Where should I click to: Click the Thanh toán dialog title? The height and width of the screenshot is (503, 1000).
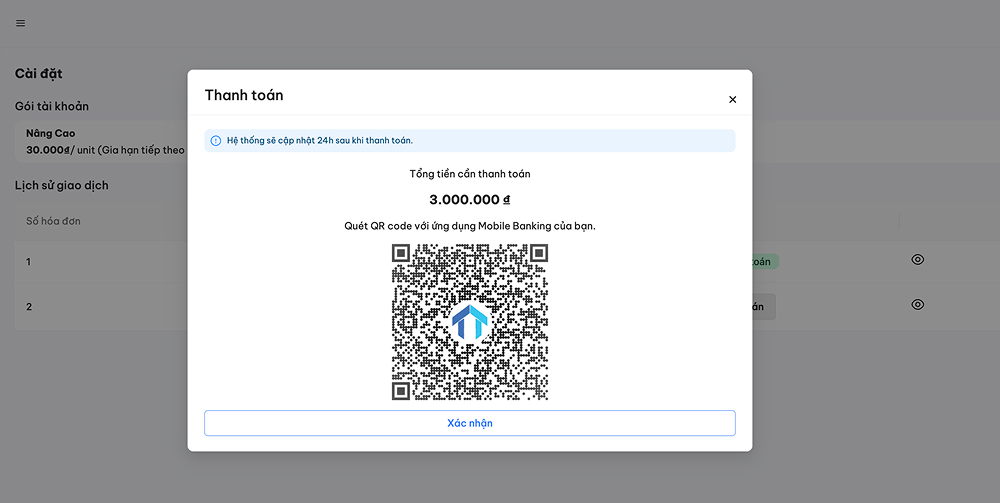pyautogui.click(x=244, y=95)
